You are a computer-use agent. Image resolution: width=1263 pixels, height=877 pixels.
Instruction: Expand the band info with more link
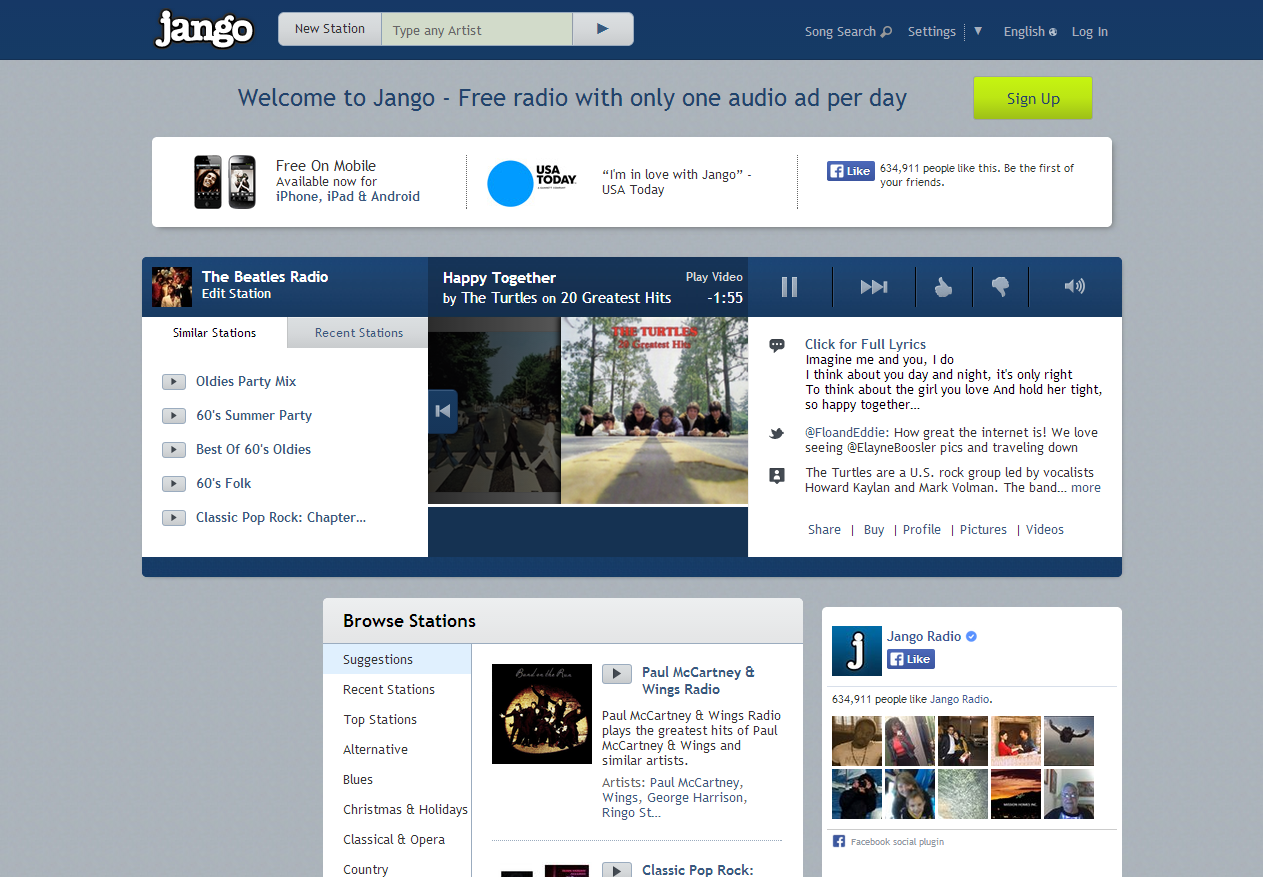1085,487
